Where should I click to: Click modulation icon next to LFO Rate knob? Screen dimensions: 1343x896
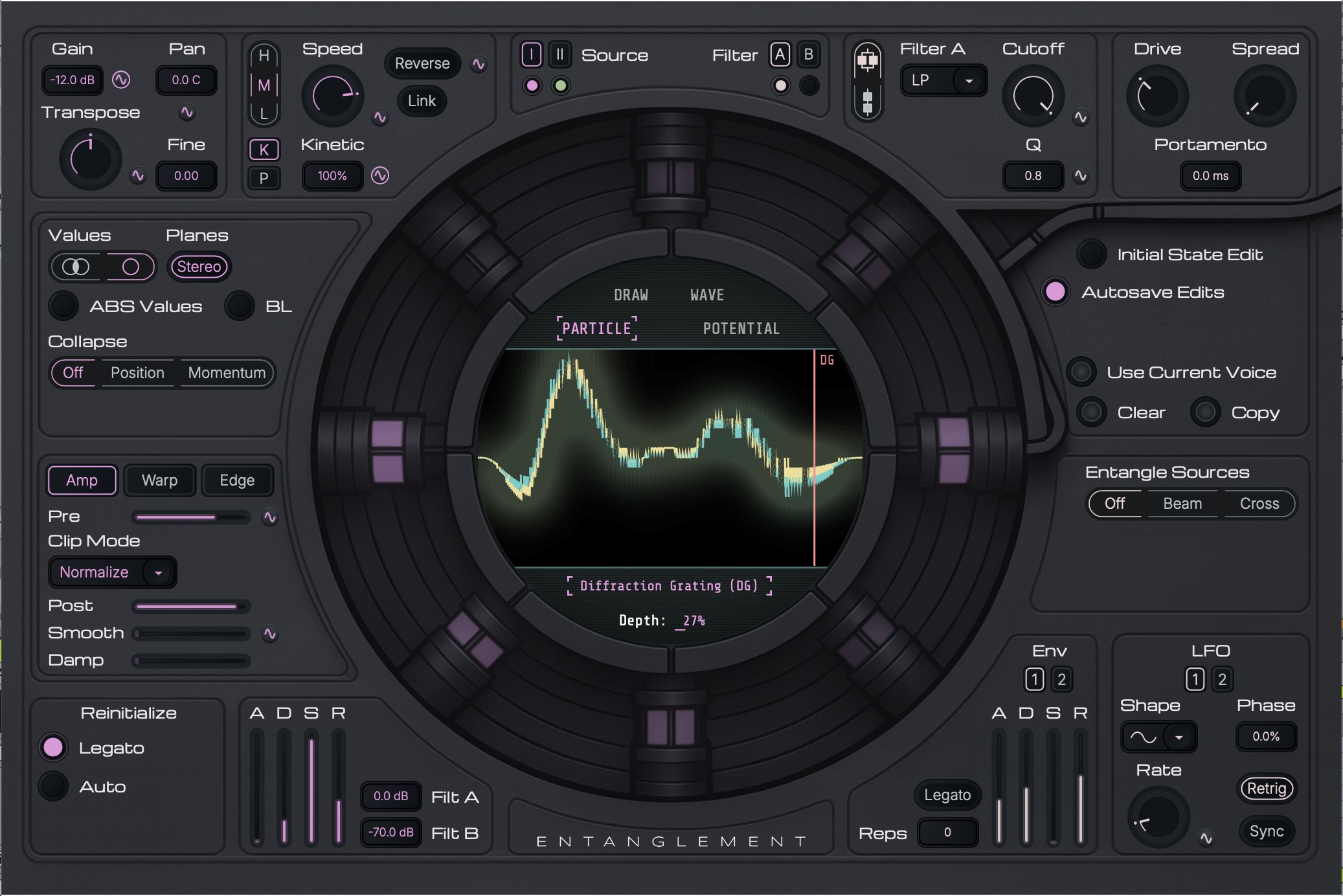pos(1206,838)
